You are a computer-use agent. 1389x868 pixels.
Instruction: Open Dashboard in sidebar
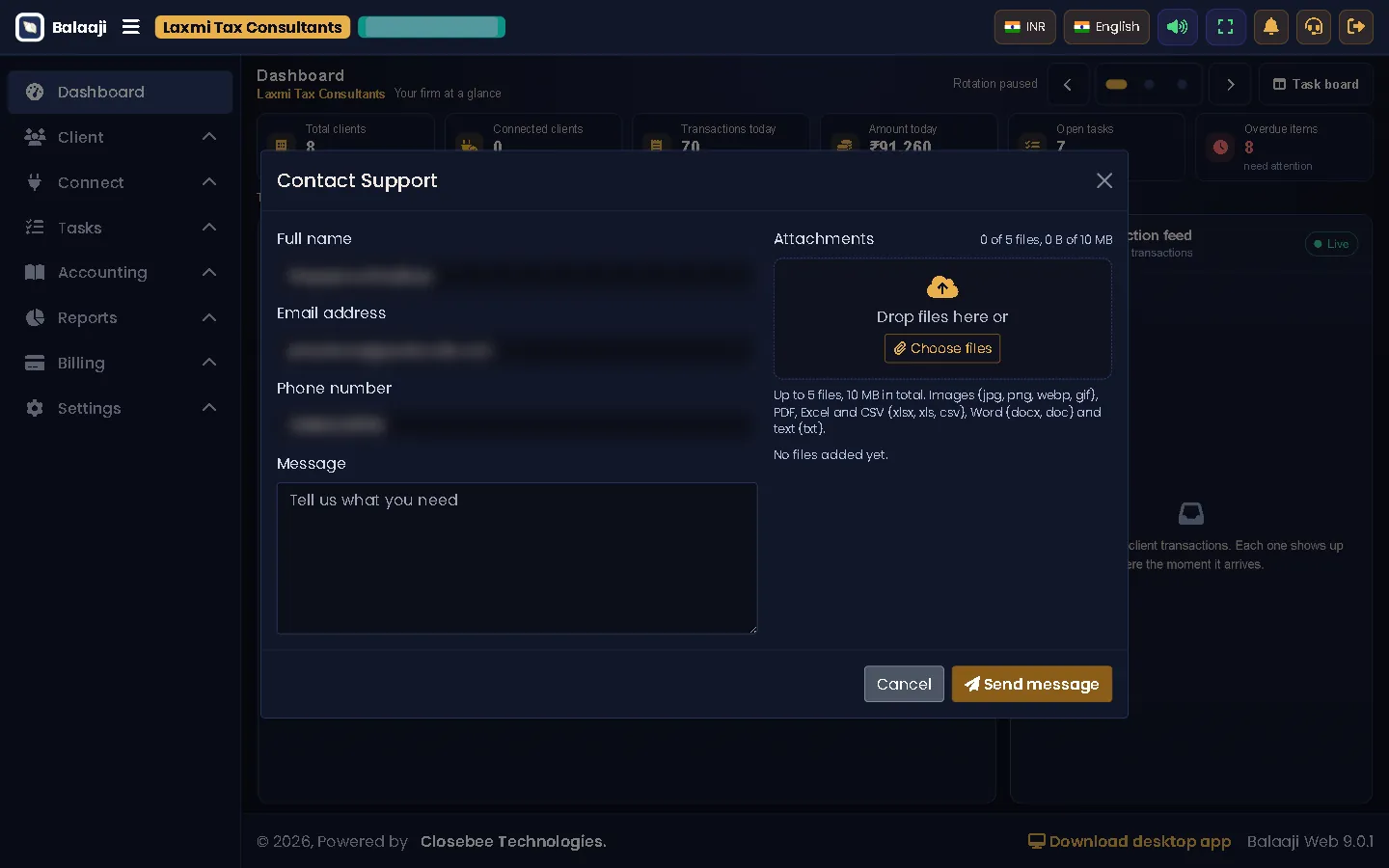(120, 92)
